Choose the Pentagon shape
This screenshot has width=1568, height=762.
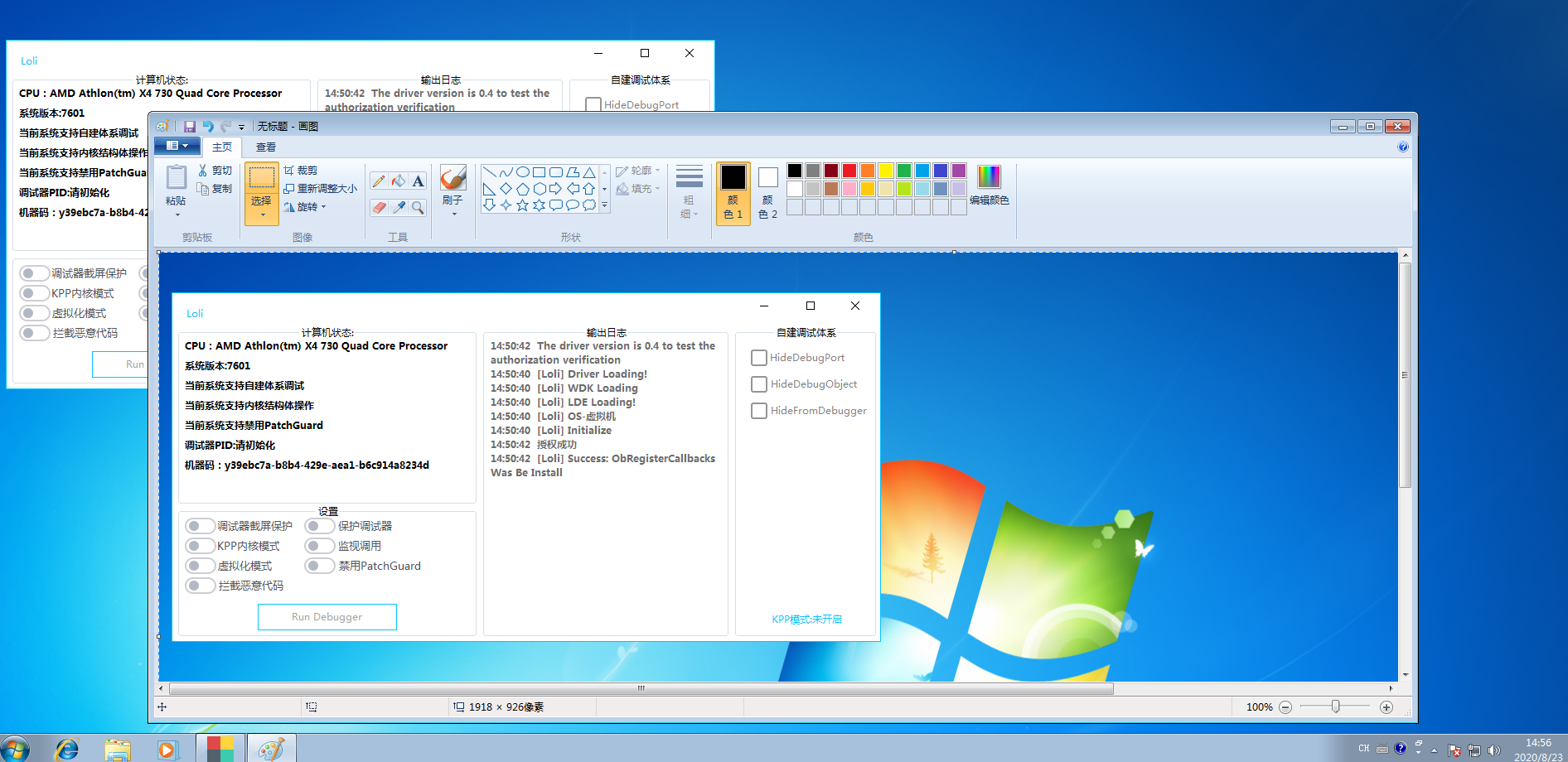(x=523, y=189)
